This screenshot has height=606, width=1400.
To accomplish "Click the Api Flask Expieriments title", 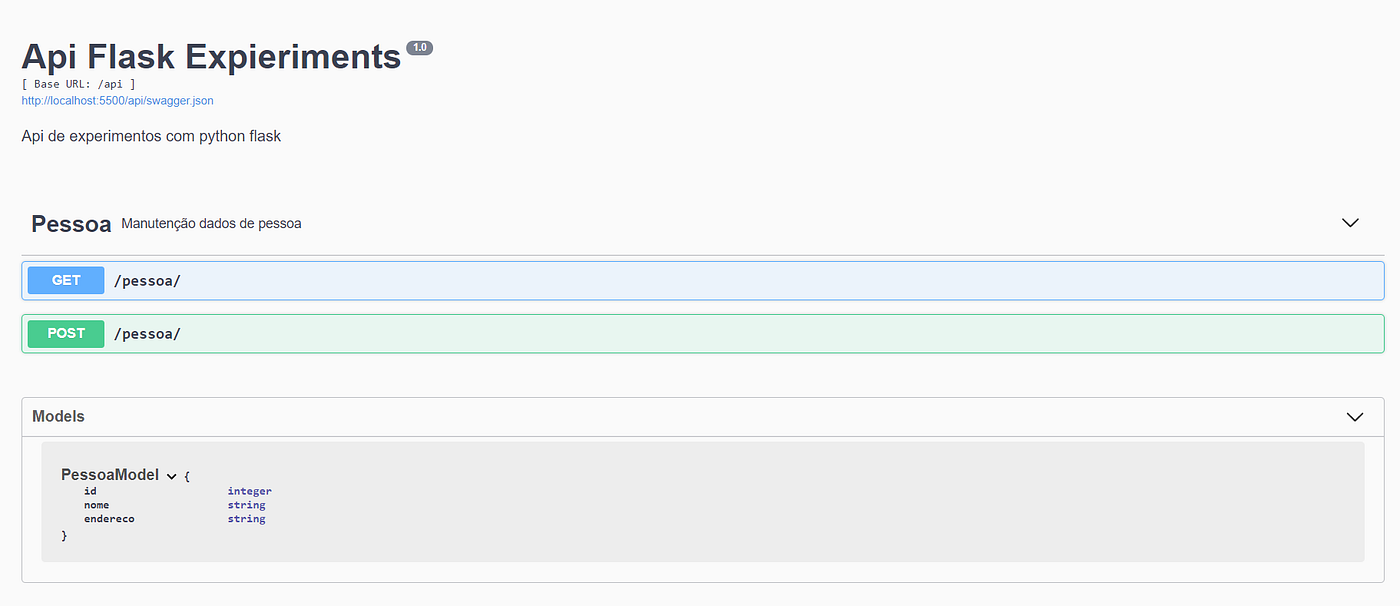I will 209,56.
